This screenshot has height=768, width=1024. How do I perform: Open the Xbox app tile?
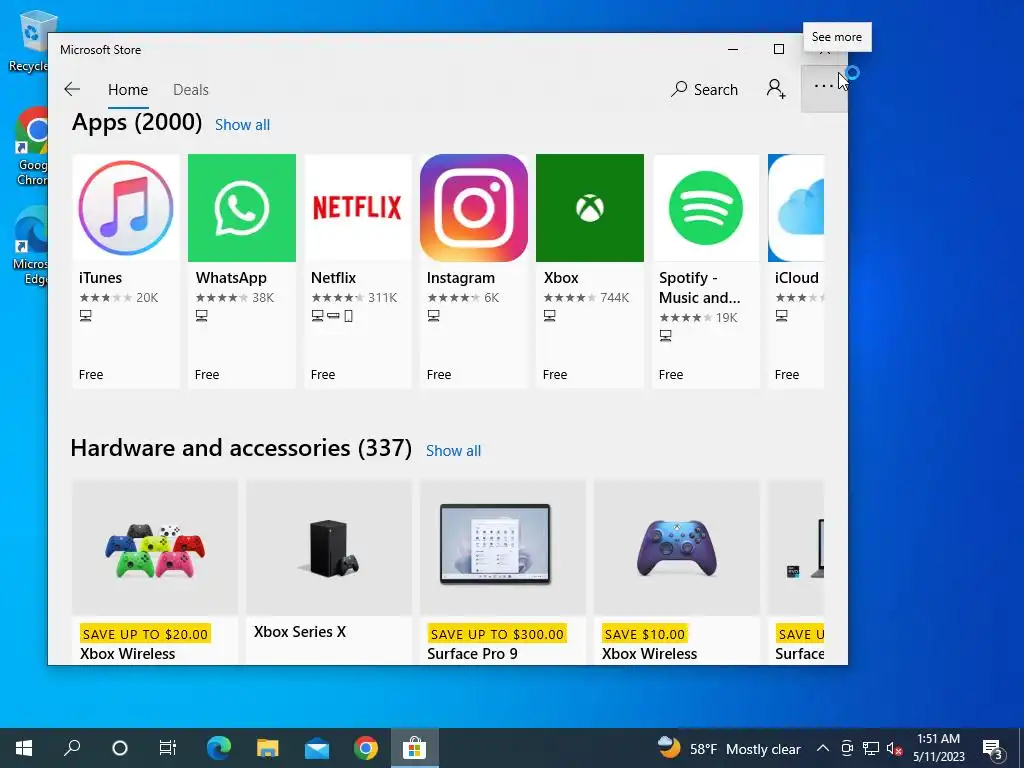tap(590, 271)
